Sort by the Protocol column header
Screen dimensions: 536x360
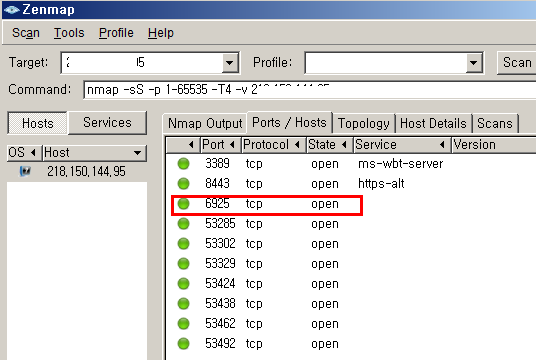coord(273,145)
